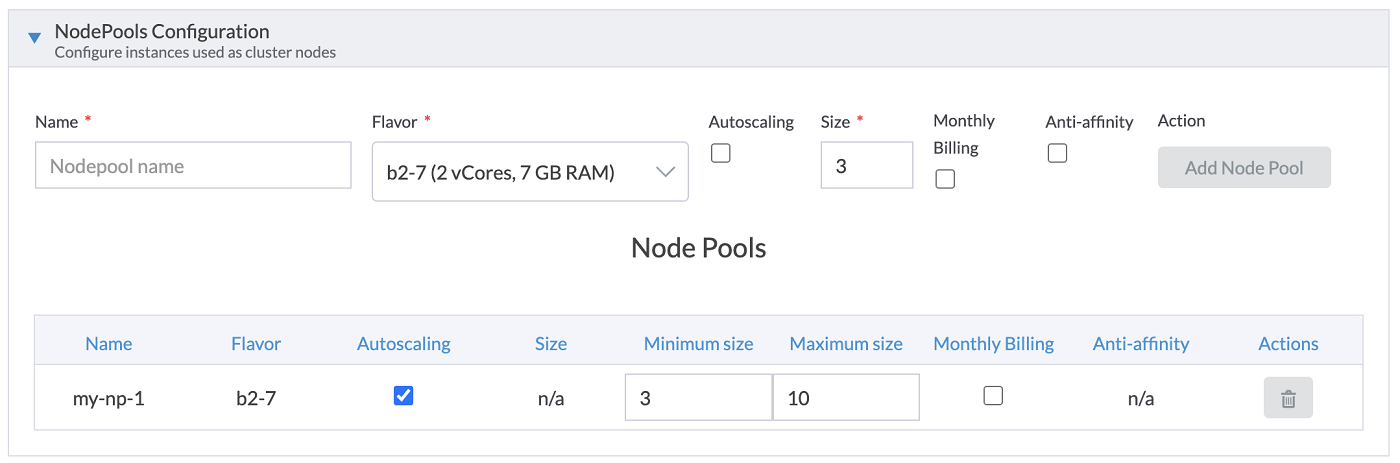The width and height of the screenshot is (1400, 463).
Task: Enable the Anti-affinity checkbox
Action: pos(1057,153)
